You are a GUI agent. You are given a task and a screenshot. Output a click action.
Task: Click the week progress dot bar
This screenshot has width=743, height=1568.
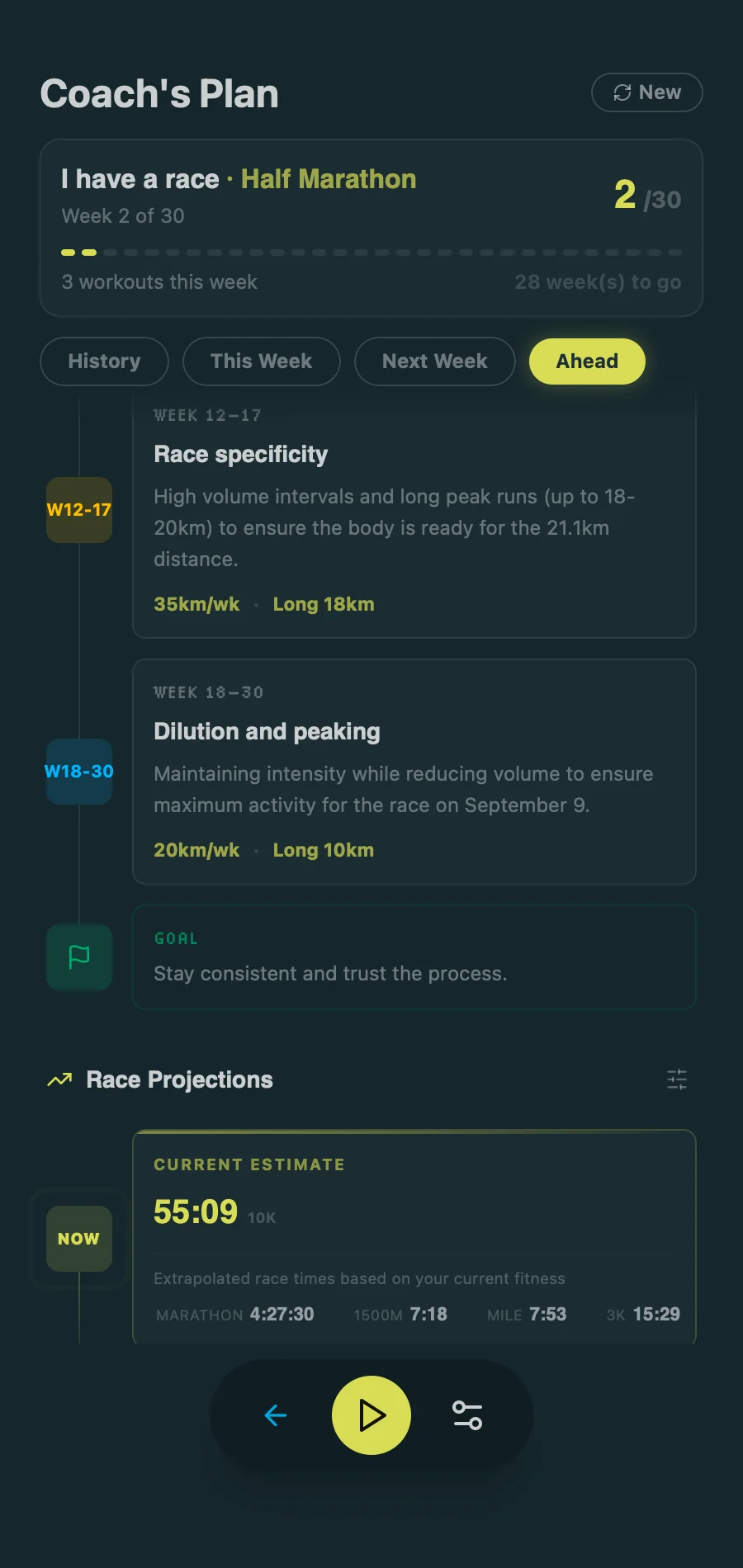coord(370,253)
